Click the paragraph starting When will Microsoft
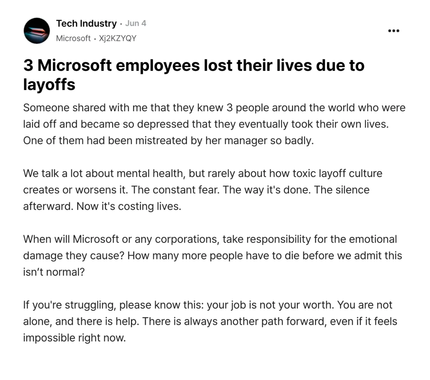 pos(212,255)
